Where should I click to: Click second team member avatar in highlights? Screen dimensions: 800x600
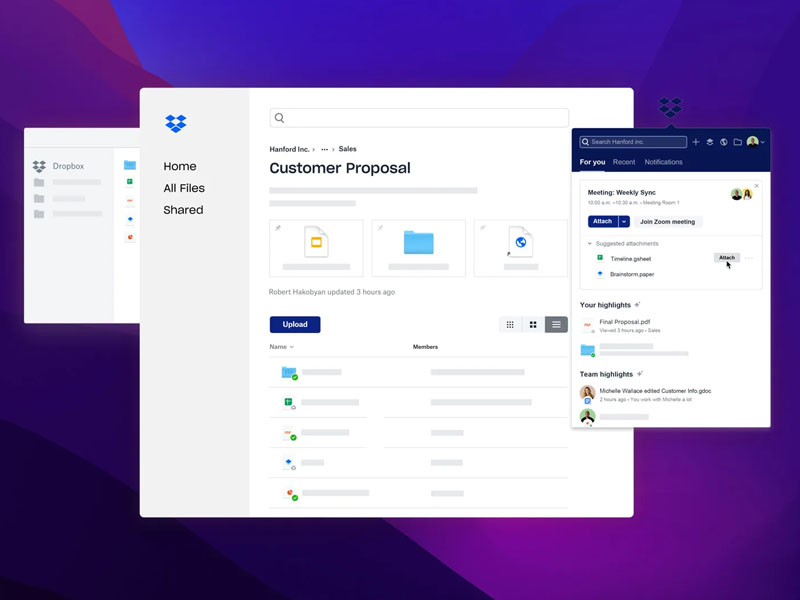pyautogui.click(x=588, y=417)
